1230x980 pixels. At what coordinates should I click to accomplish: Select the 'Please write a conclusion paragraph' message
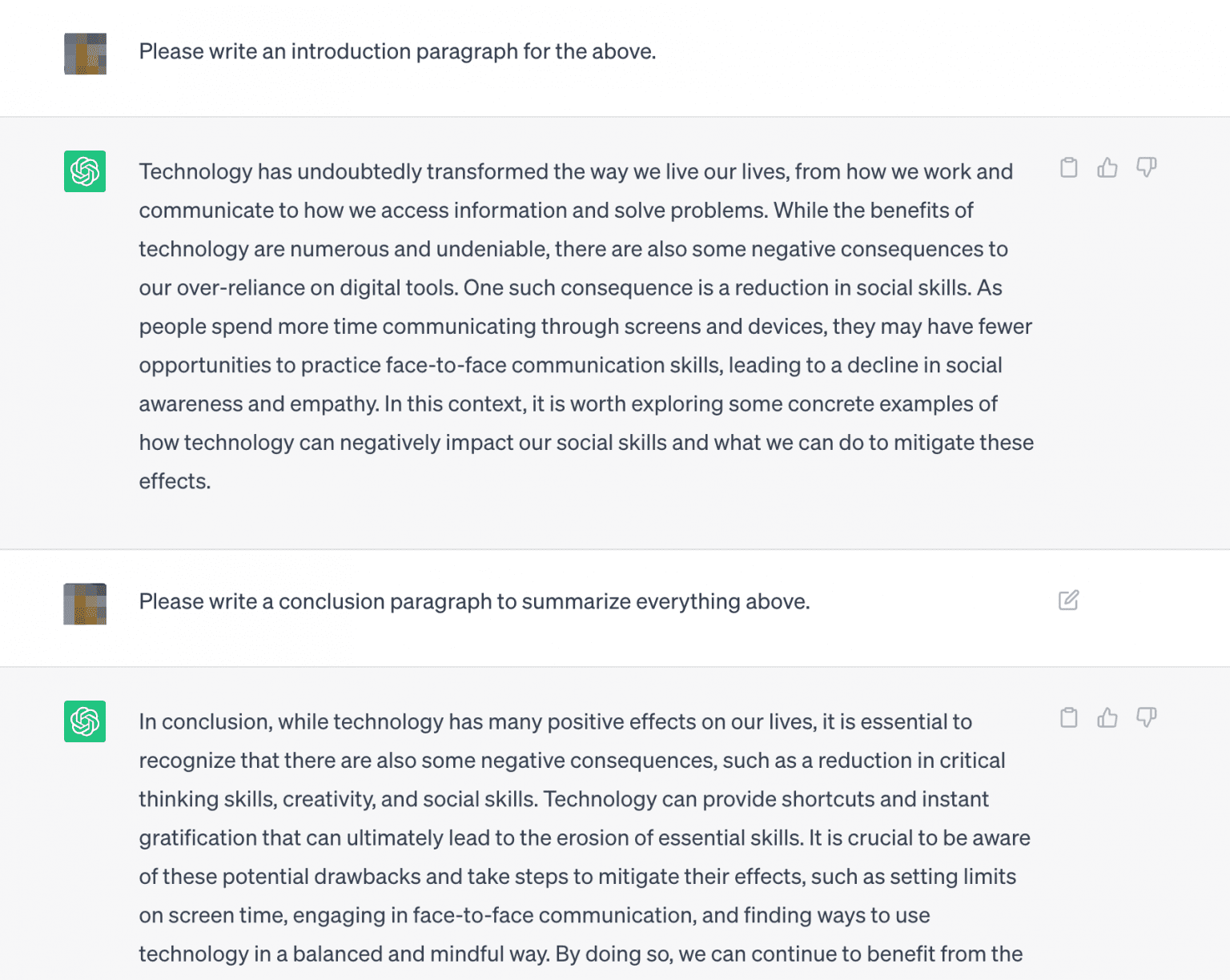[x=474, y=601]
